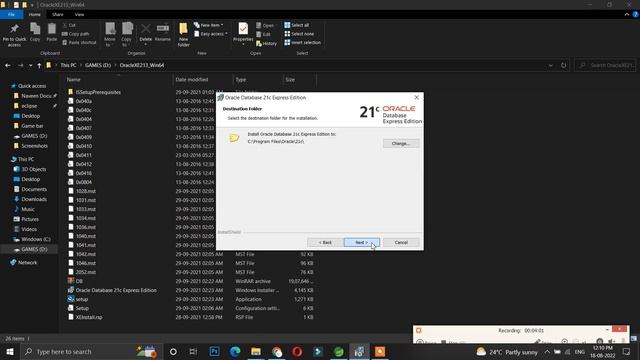Screen dimensions: 640x360
Task: Open Opera browser from taskbar
Action: (x=297, y=351)
